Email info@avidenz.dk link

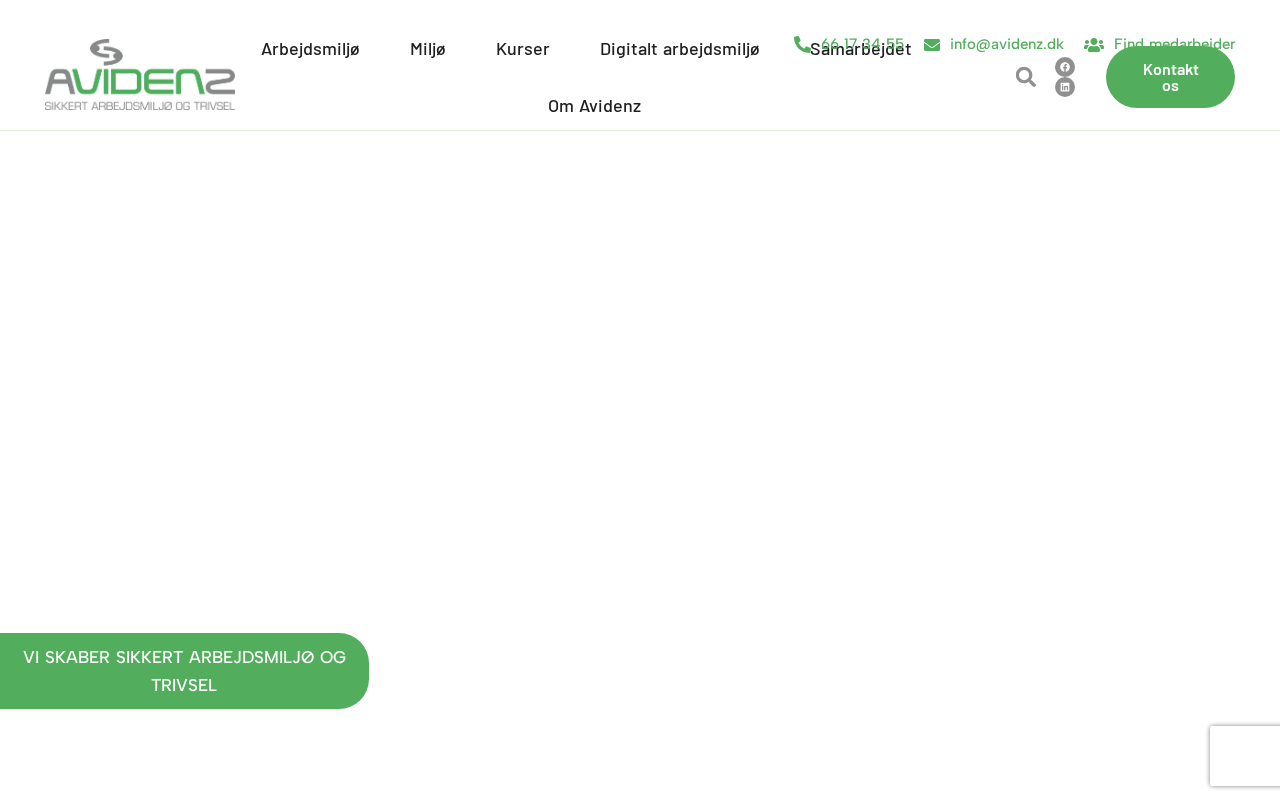(x=1007, y=44)
